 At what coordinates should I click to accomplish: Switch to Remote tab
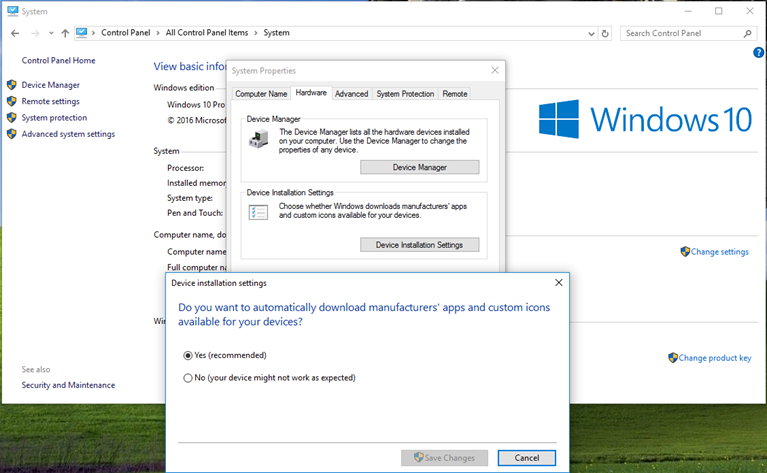coord(455,94)
